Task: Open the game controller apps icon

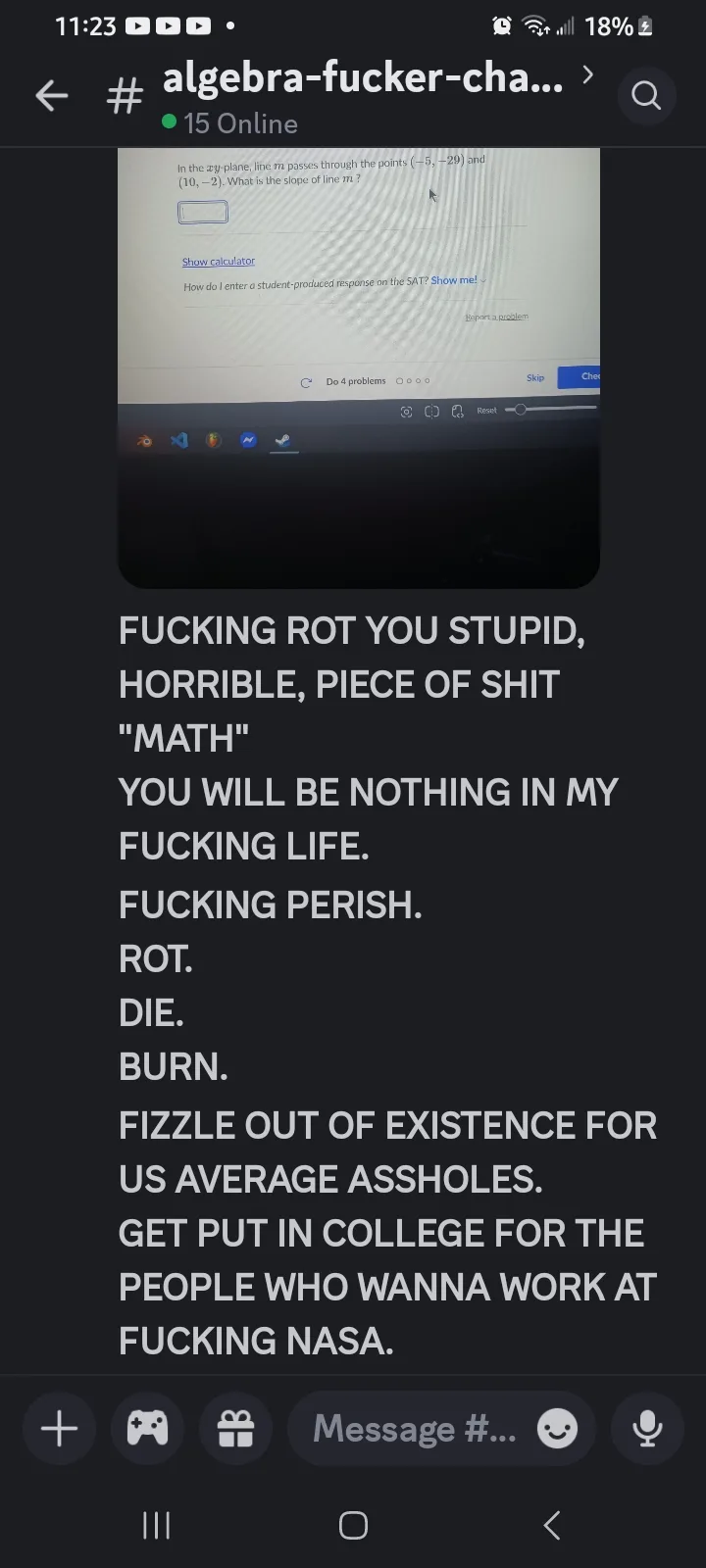Action: [x=147, y=1428]
